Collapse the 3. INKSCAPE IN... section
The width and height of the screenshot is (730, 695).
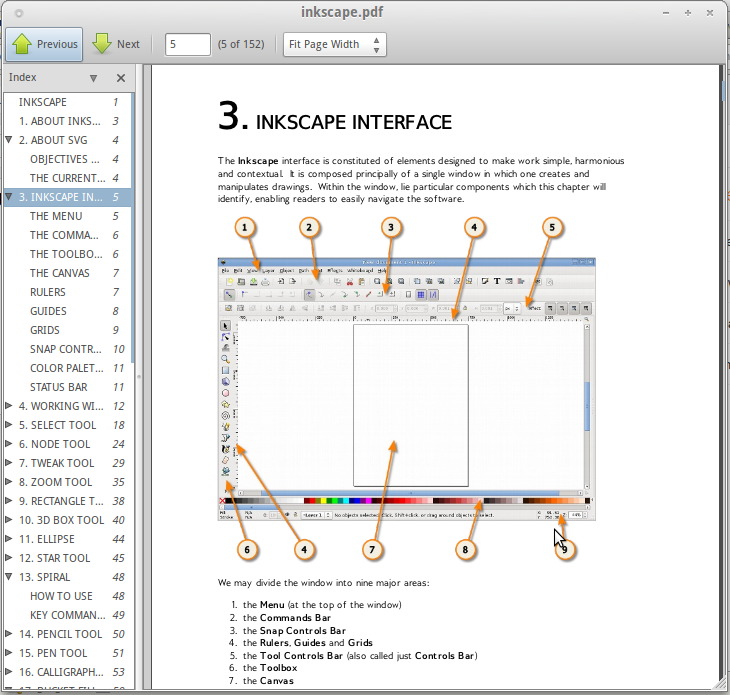(x=9, y=197)
